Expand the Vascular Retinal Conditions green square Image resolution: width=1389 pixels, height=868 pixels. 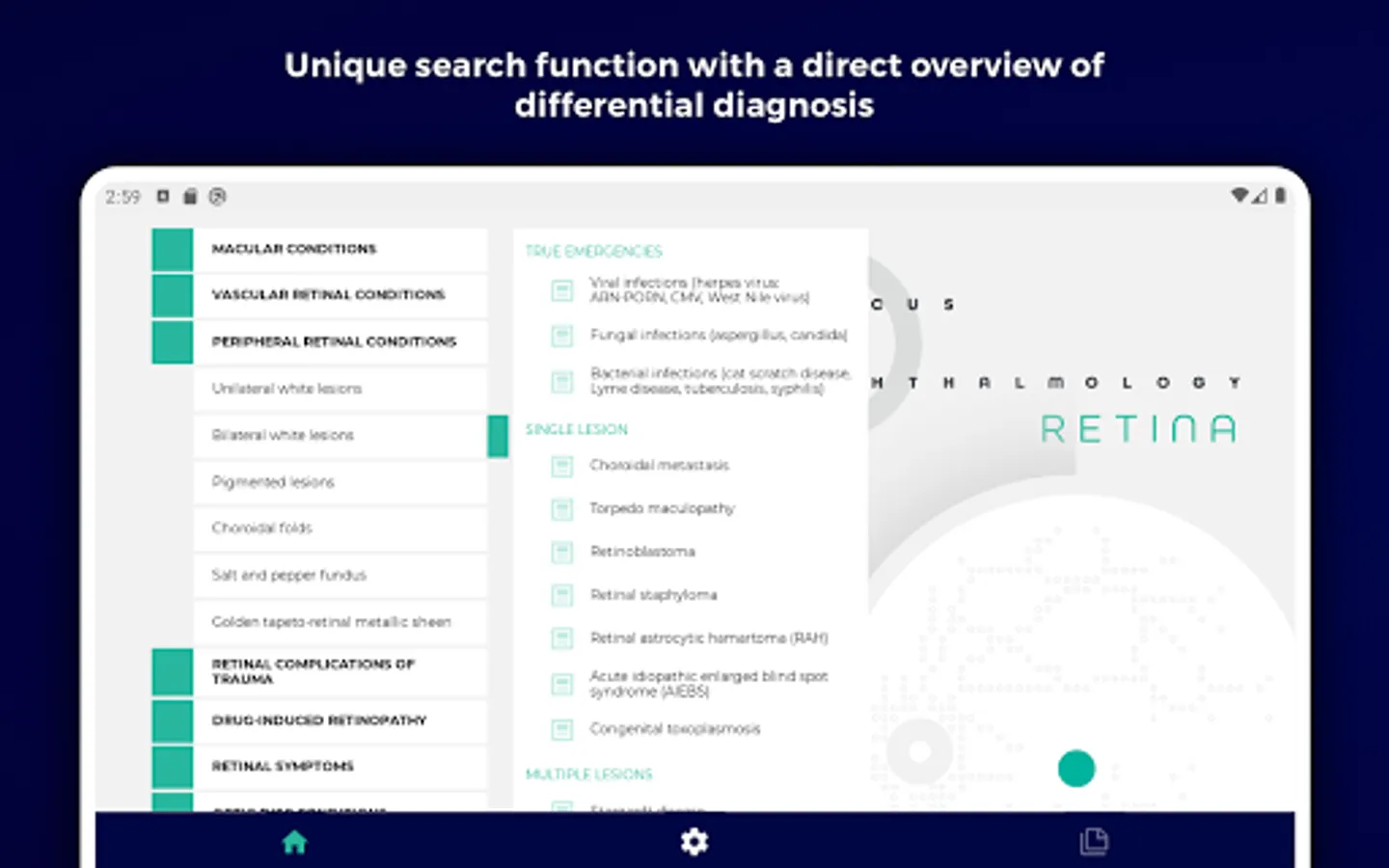coord(173,295)
